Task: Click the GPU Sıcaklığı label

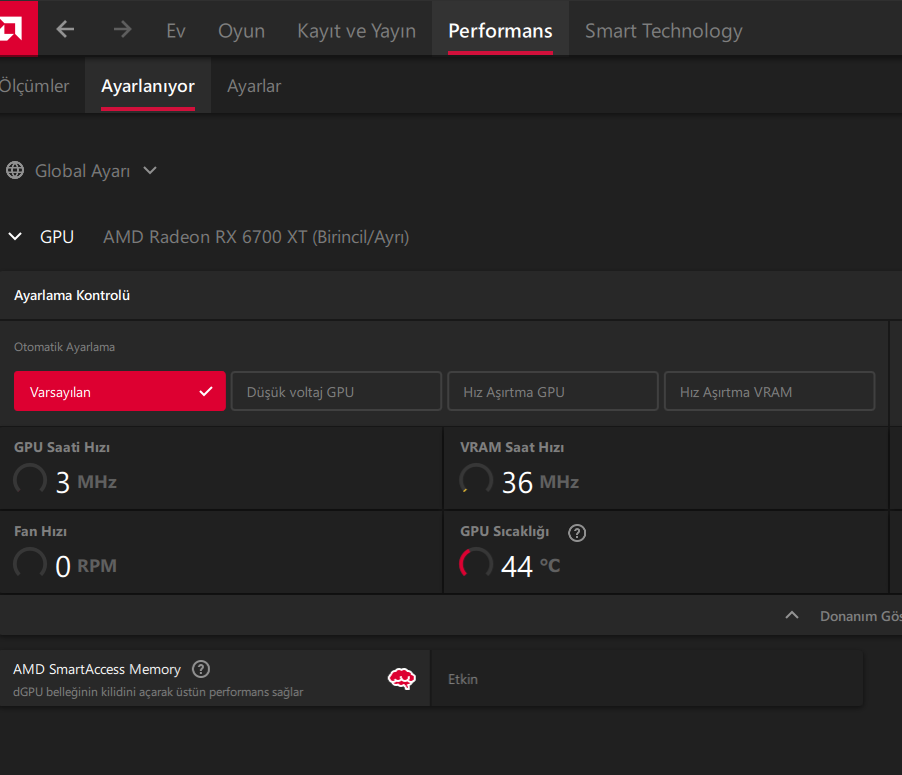Action: point(504,532)
